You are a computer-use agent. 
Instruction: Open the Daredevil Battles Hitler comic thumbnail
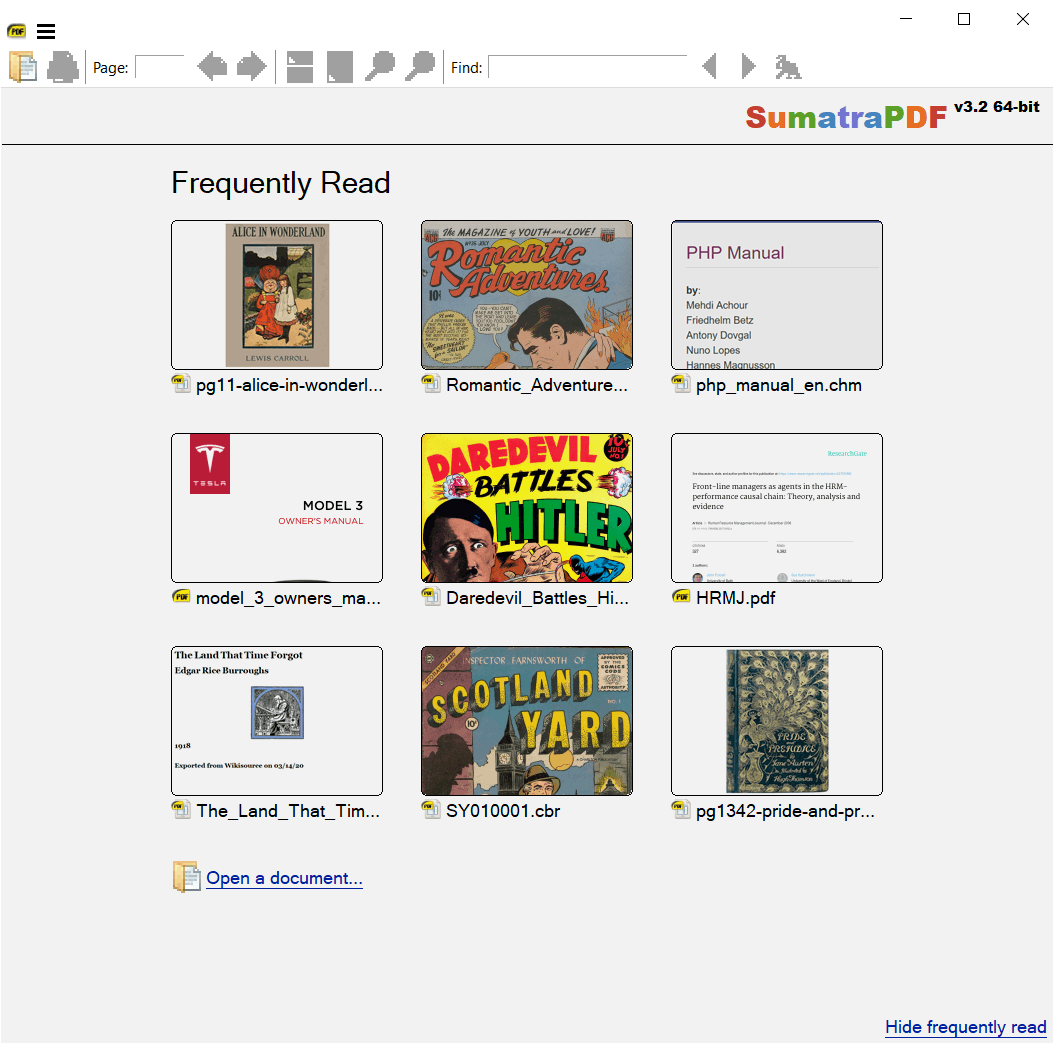(x=527, y=508)
